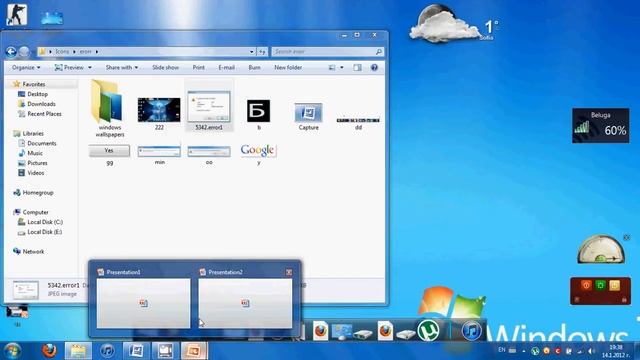Image resolution: width=640 pixels, height=360 pixels.
Task: Open Pictures library
Action: coord(37,163)
